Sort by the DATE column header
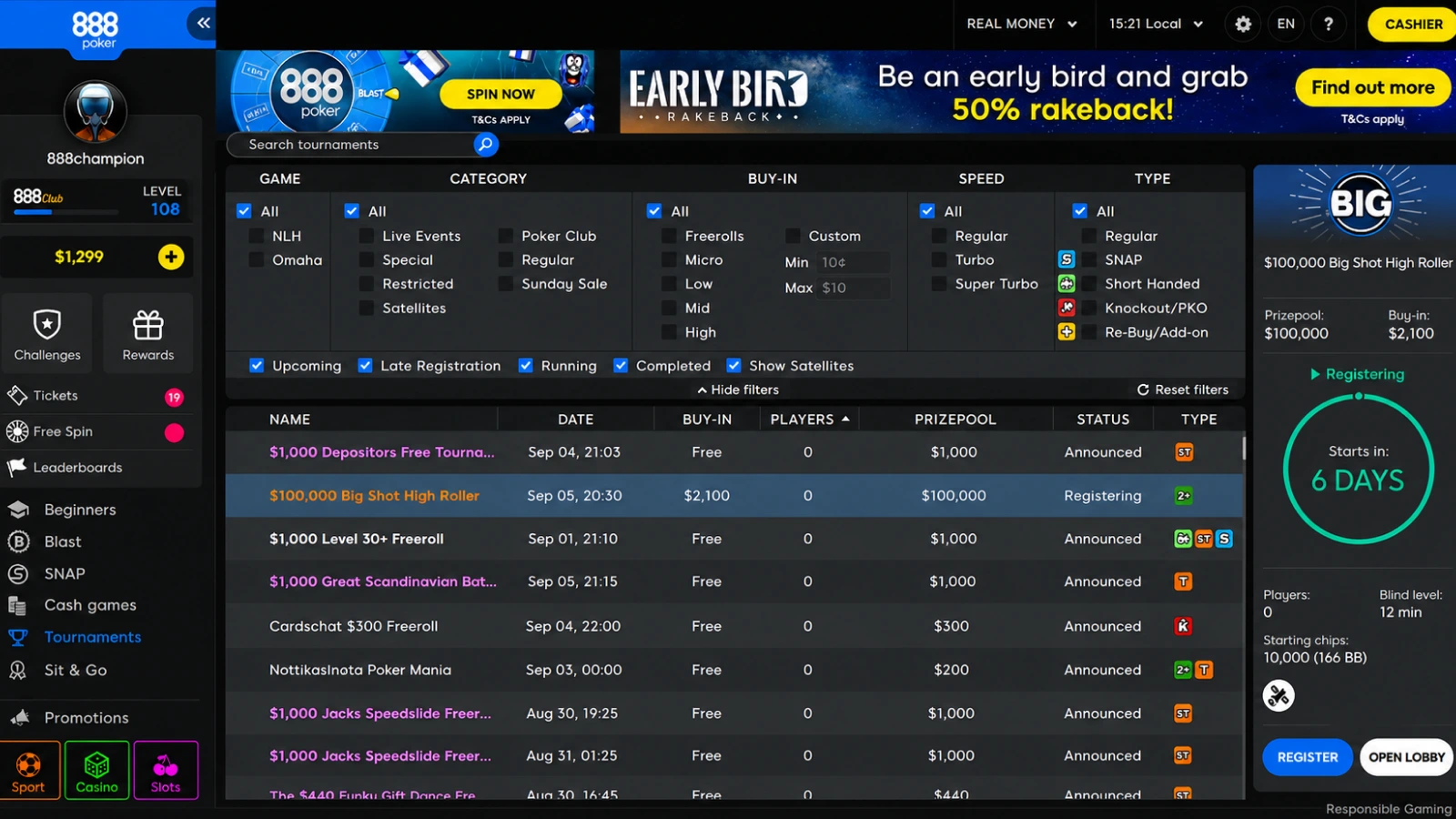This screenshot has height=819, width=1456. [x=575, y=420]
